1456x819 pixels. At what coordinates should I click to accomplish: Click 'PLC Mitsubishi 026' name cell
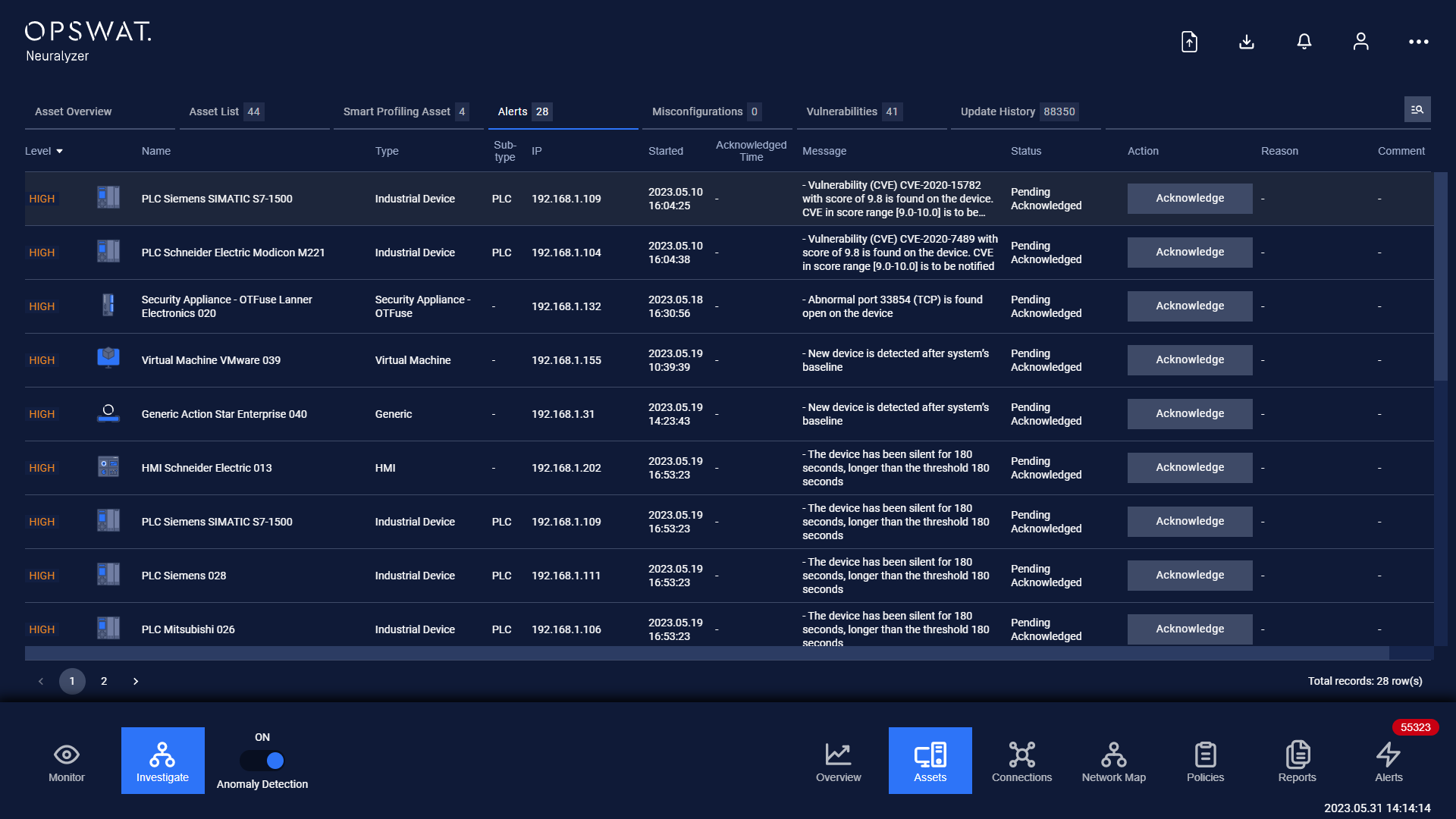[x=188, y=629]
